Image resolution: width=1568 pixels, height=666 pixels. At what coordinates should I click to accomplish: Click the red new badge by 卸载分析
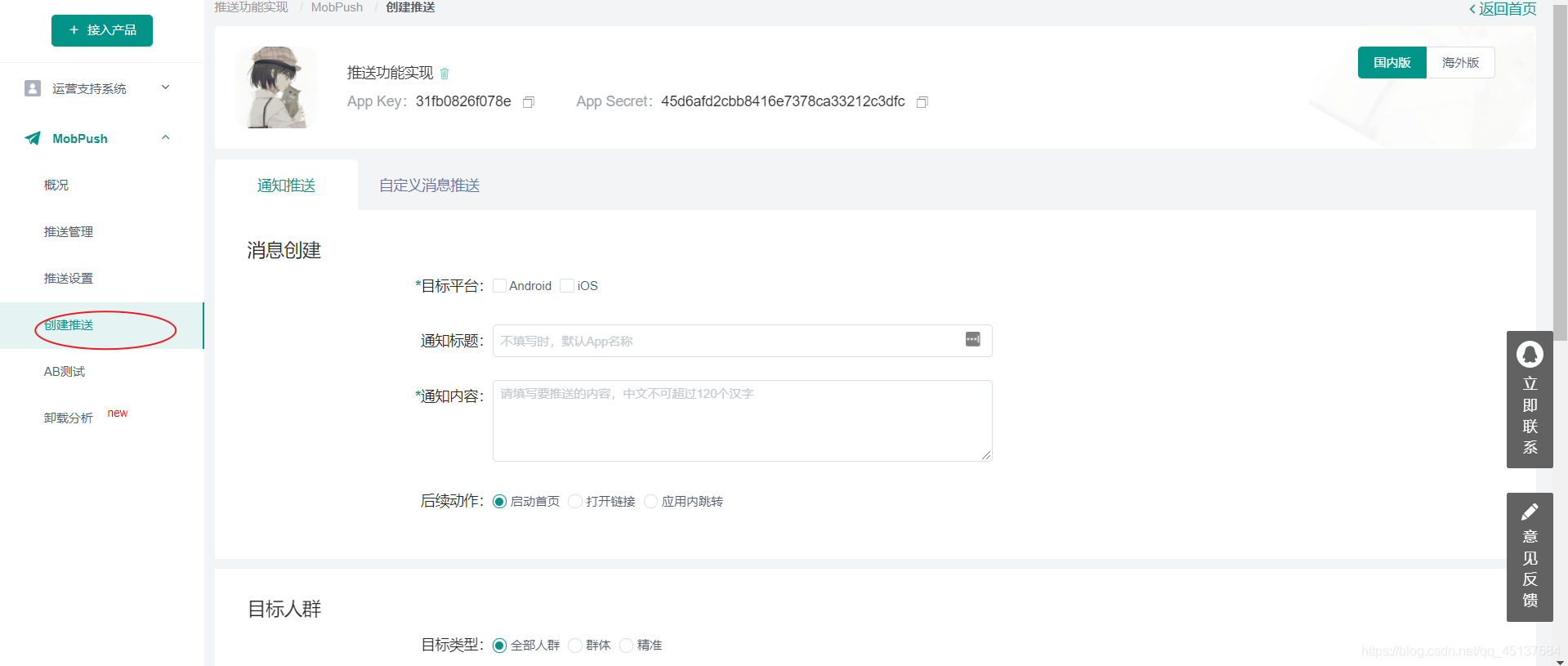click(x=118, y=413)
